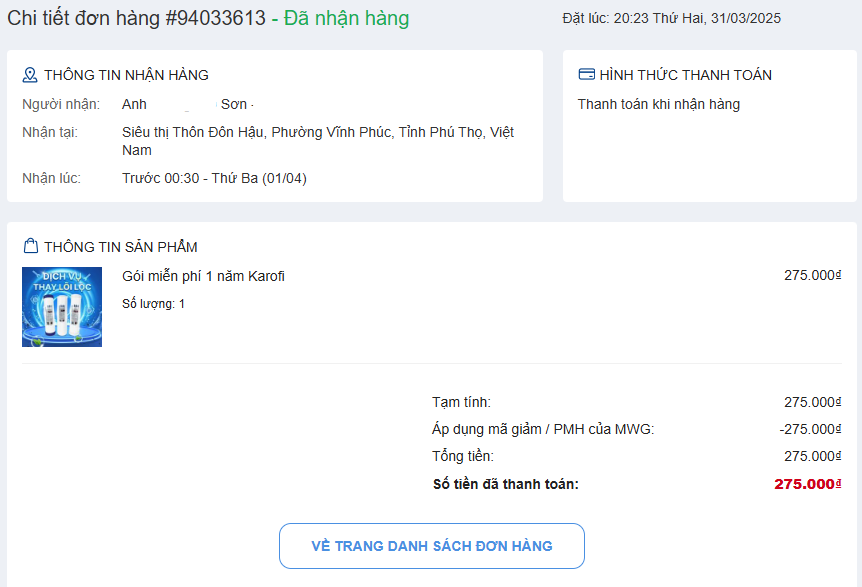Click the green Đã nhận hàng status
This screenshot has width=862, height=587.
[346, 18]
